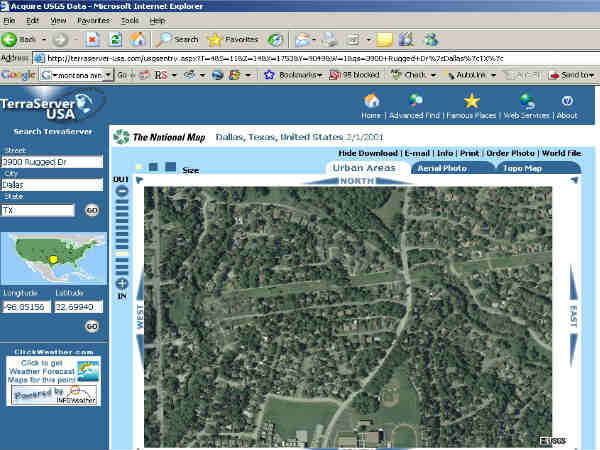Pan the map north
Image resolution: width=600 pixels, height=450 pixels.
(x=356, y=181)
